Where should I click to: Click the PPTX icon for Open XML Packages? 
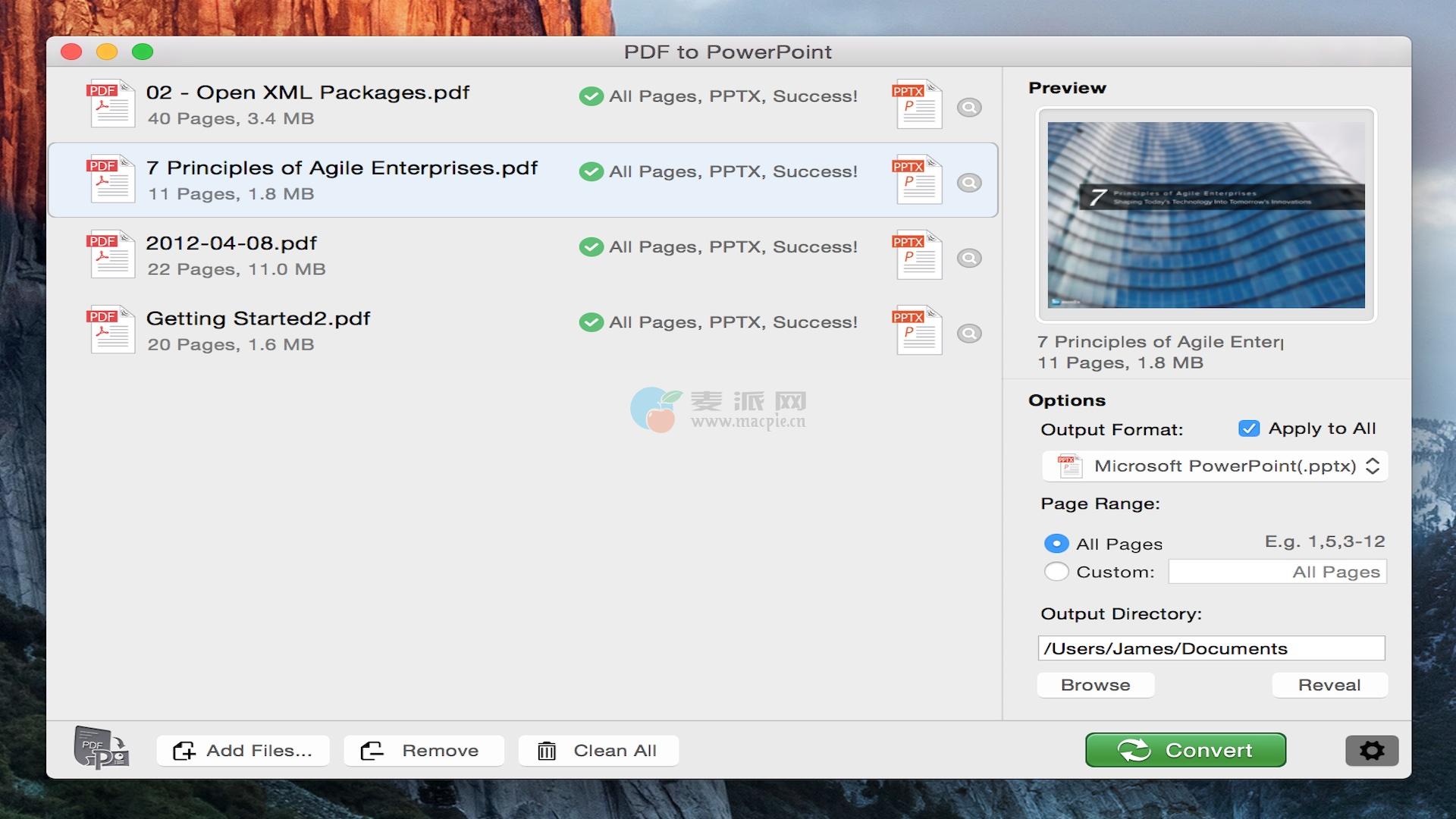918,105
